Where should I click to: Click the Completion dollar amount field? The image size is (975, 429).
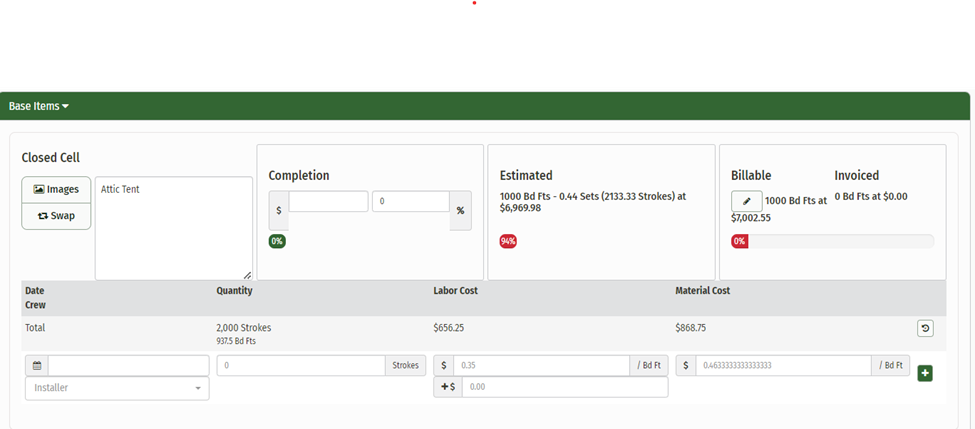click(x=328, y=202)
